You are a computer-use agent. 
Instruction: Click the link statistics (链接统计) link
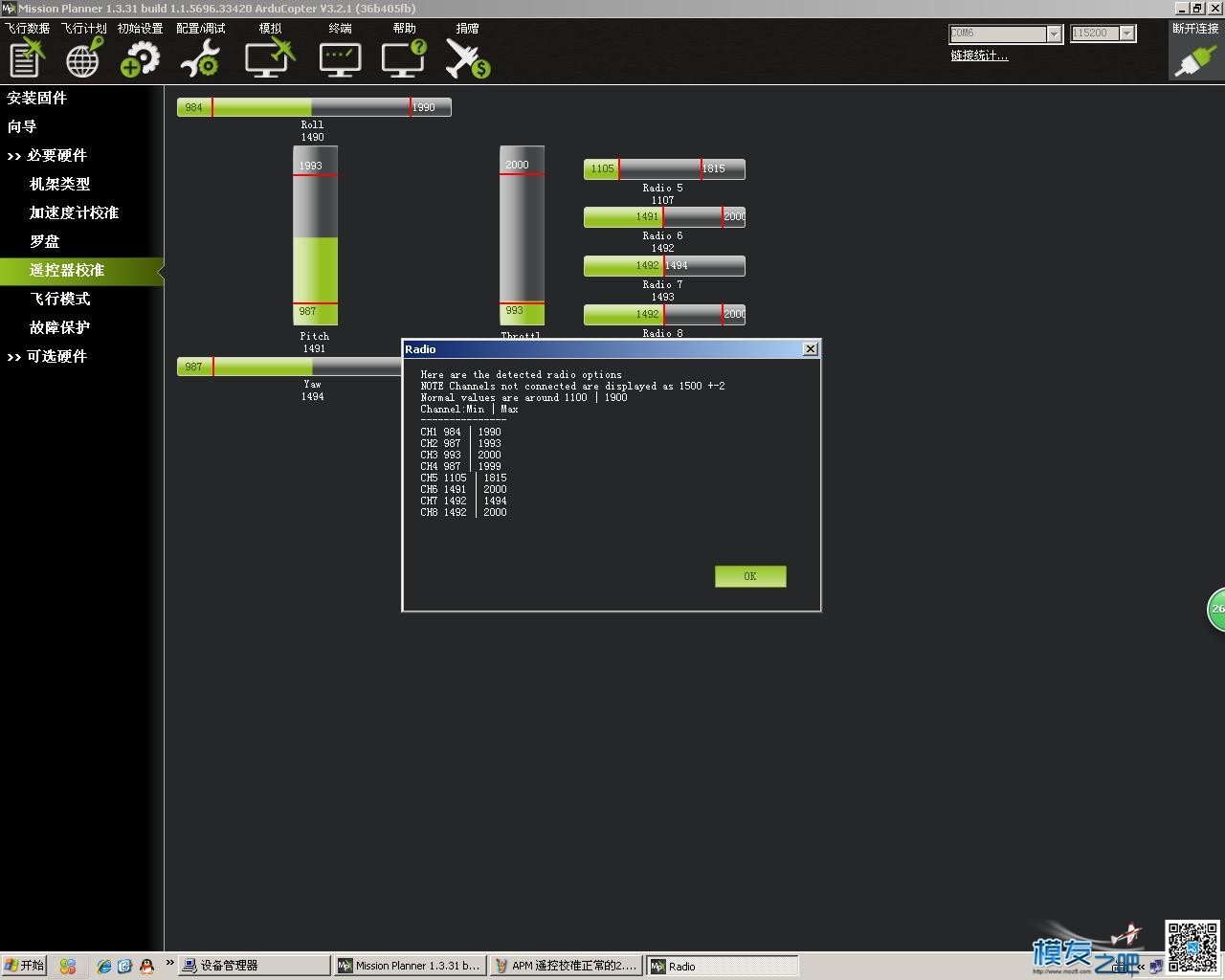[x=979, y=56]
